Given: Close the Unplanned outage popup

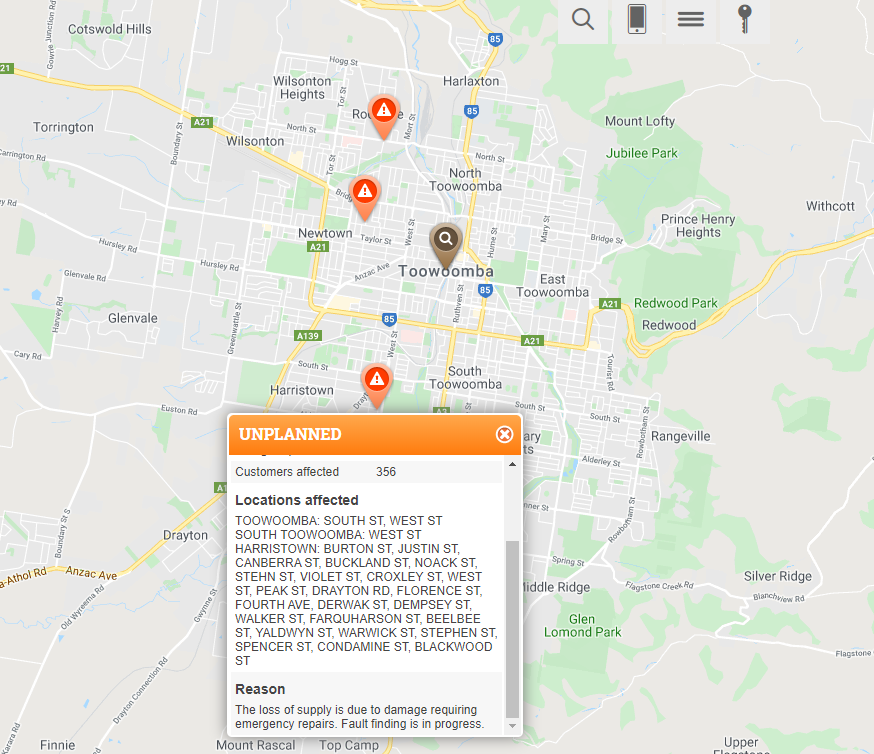Looking at the screenshot, I should tap(504, 434).
